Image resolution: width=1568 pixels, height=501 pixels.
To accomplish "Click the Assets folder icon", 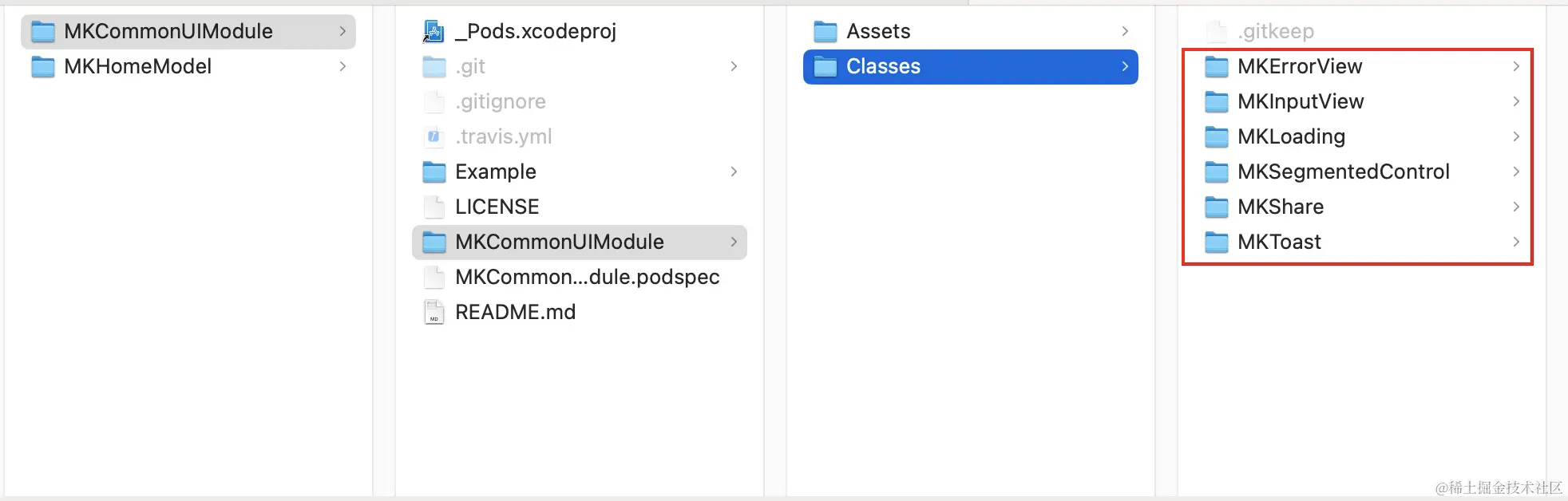I will [825, 31].
